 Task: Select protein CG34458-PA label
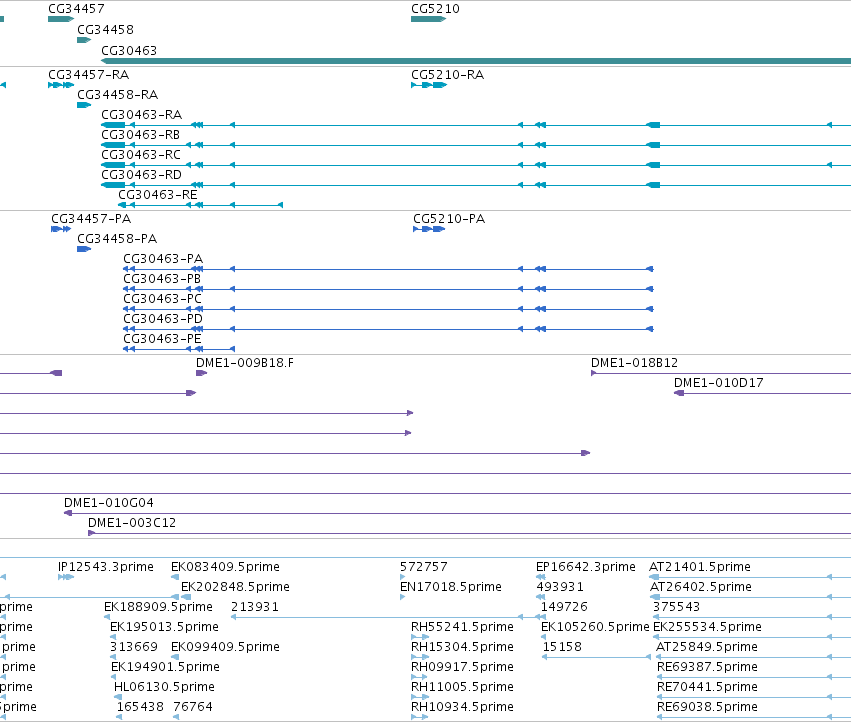tap(117, 239)
